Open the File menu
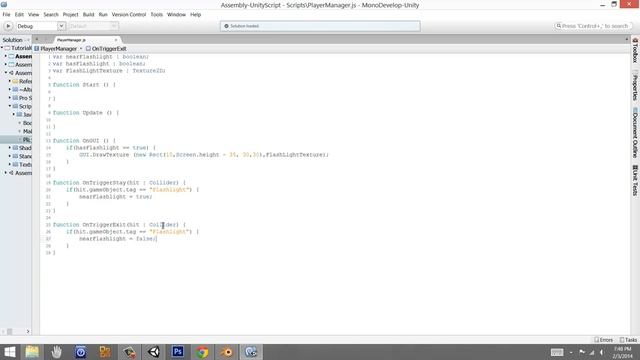The image size is (640, 360). tap(7, 15)
